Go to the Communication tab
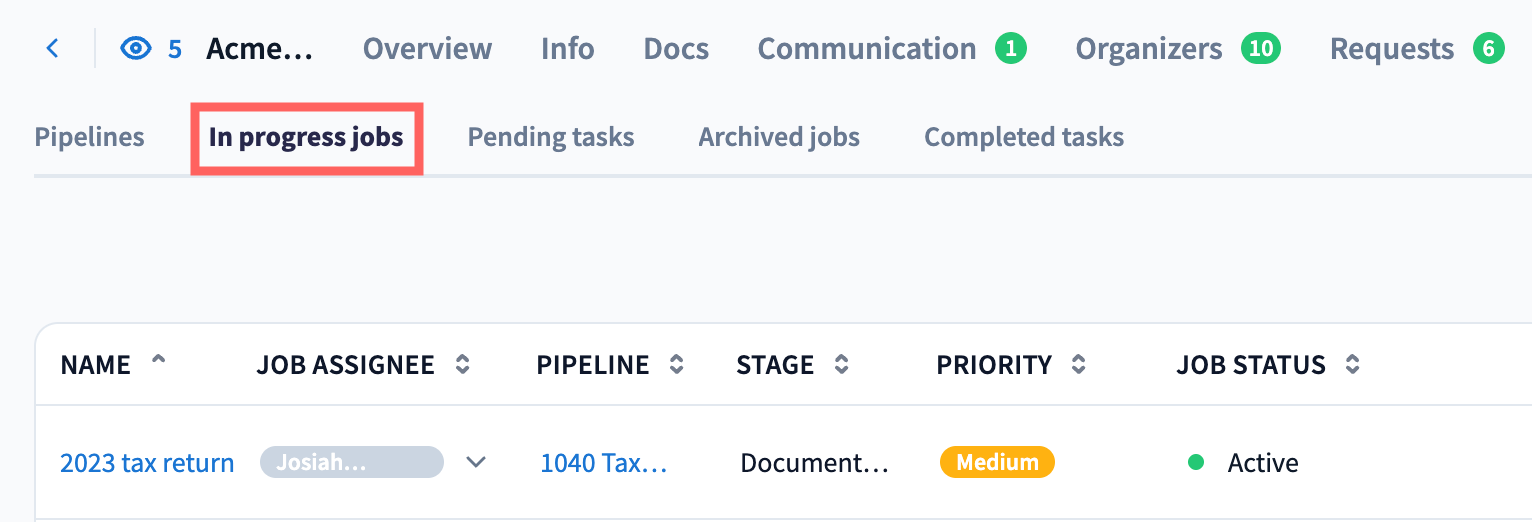Screen dimensions: 1532x522 [x=866, y=48]
